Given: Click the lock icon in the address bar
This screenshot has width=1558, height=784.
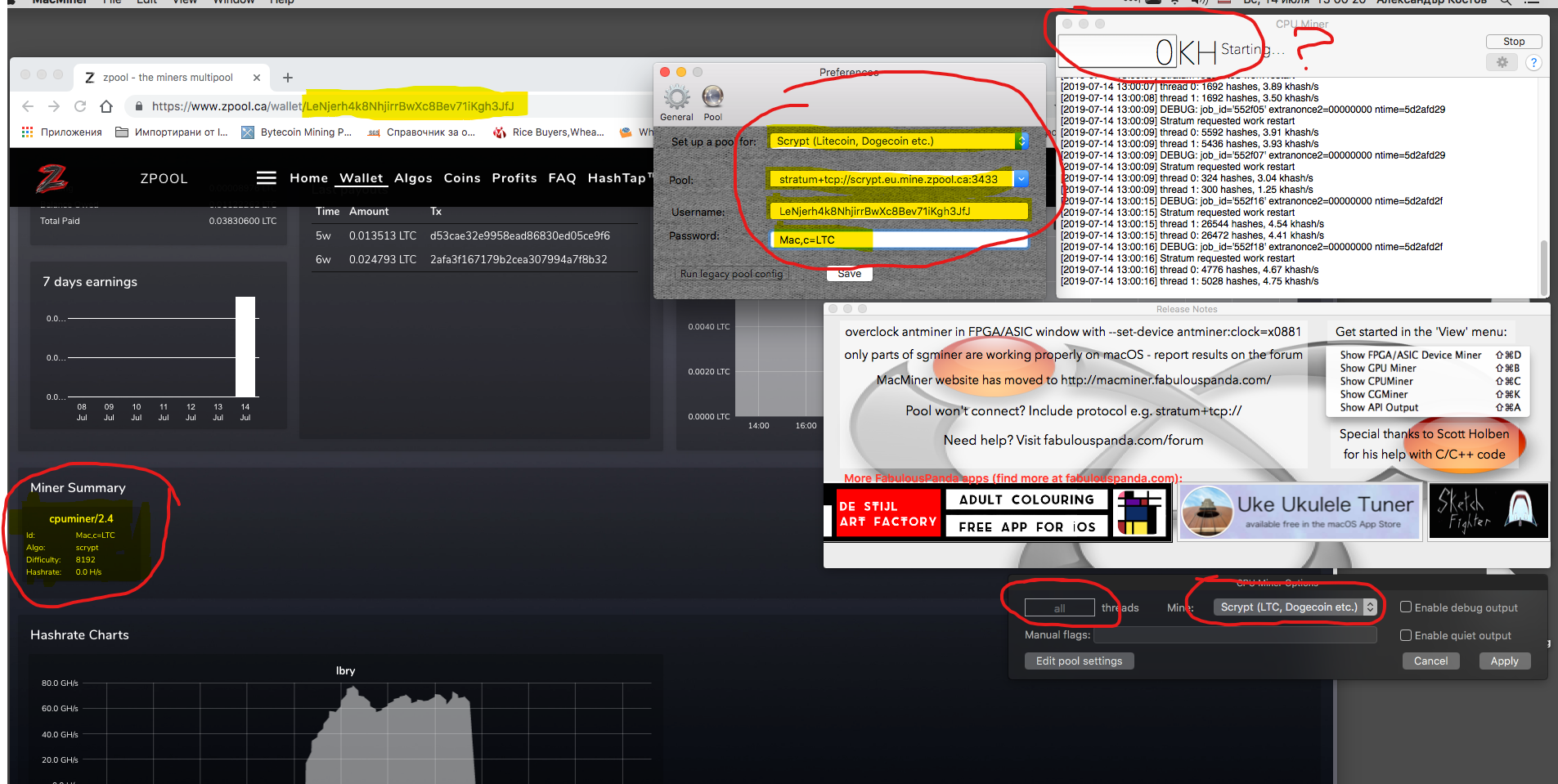Looking at the screenshot, I should click(138, 106).
